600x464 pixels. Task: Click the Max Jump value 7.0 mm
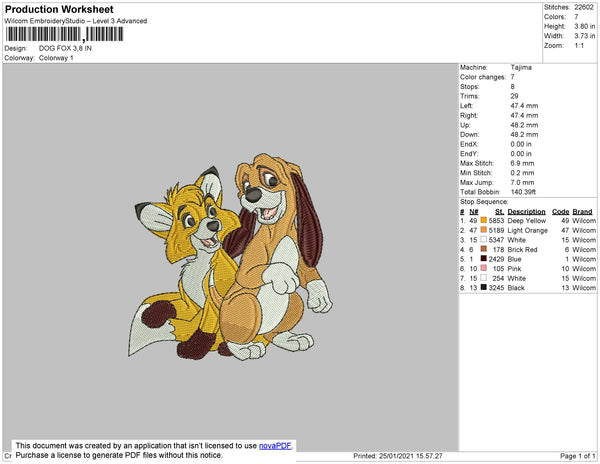click(522, 182)
